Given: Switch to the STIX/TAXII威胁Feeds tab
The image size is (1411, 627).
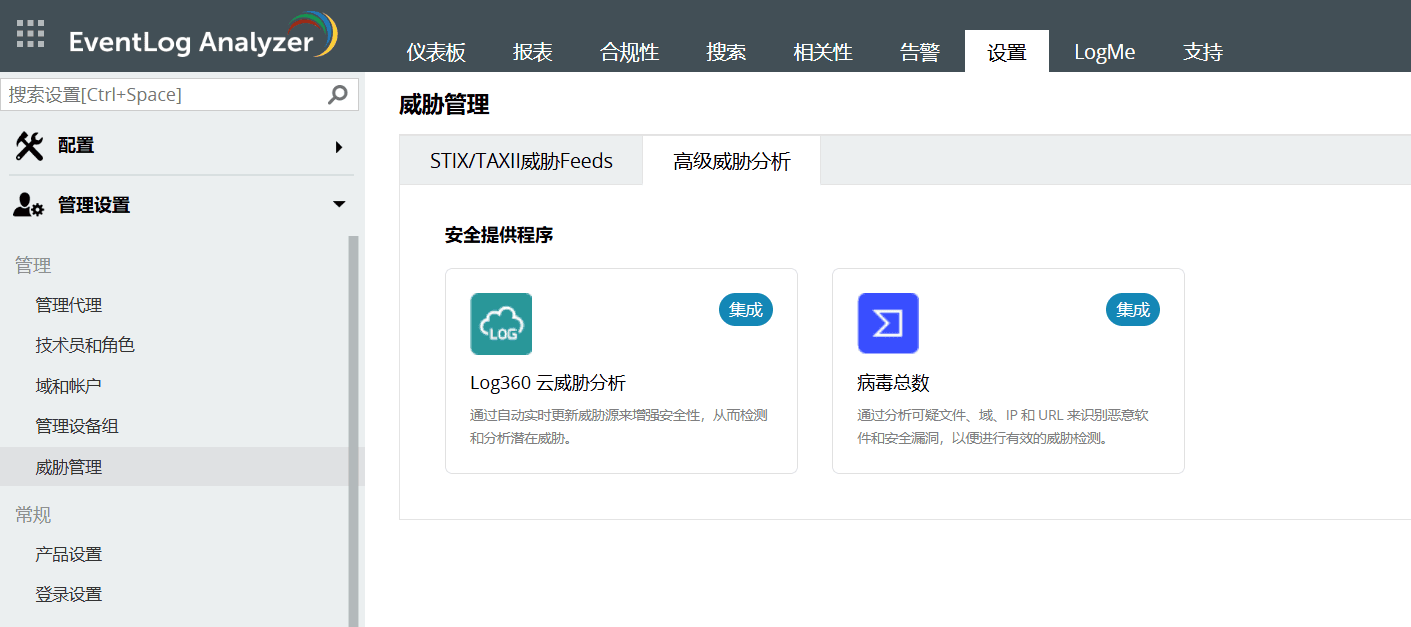Looking at the screenshot, I should point(521,160).
